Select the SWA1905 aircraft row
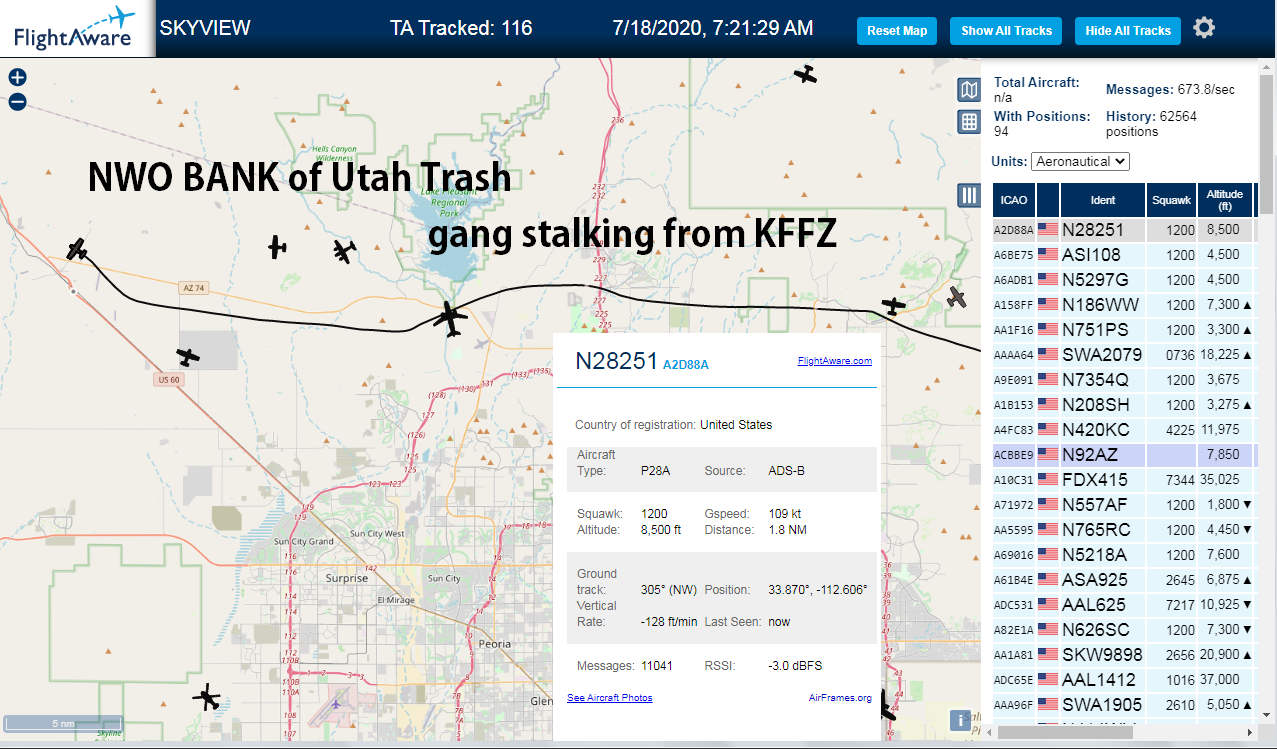 [x=1125, y=704]
